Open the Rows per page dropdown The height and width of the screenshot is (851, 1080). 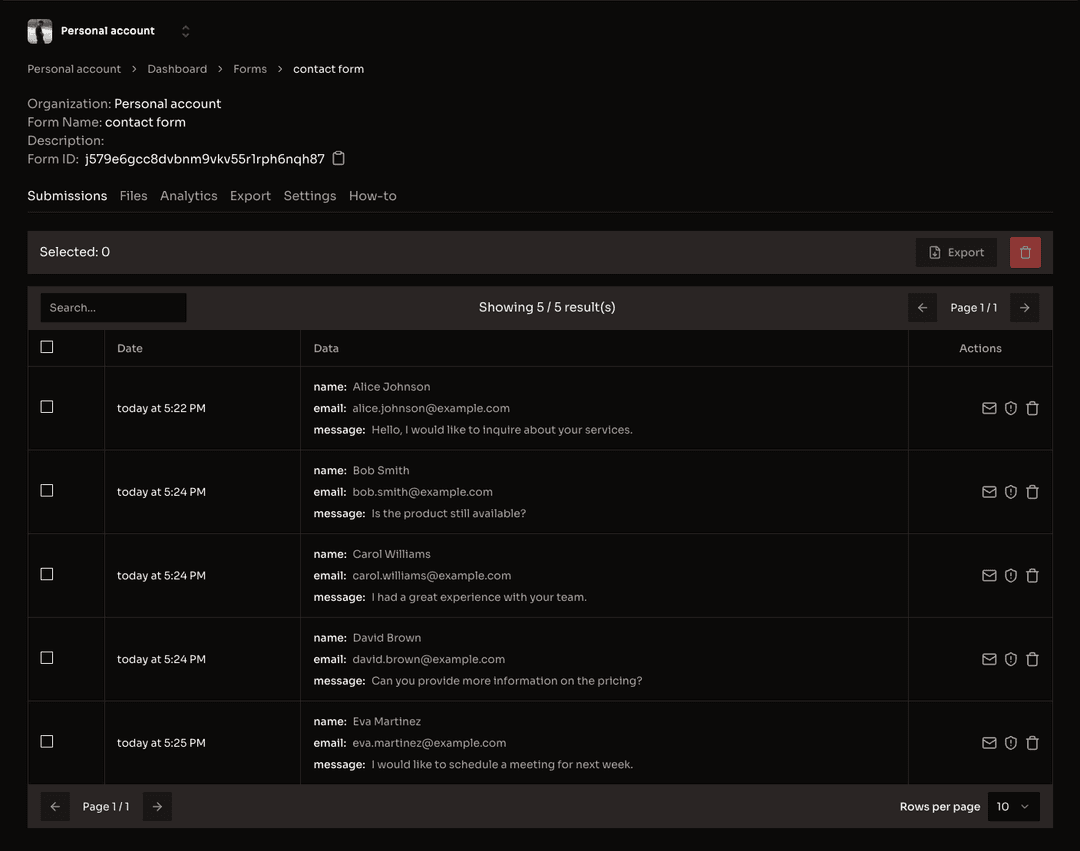pyautogui.click(x=1013, y=806)
